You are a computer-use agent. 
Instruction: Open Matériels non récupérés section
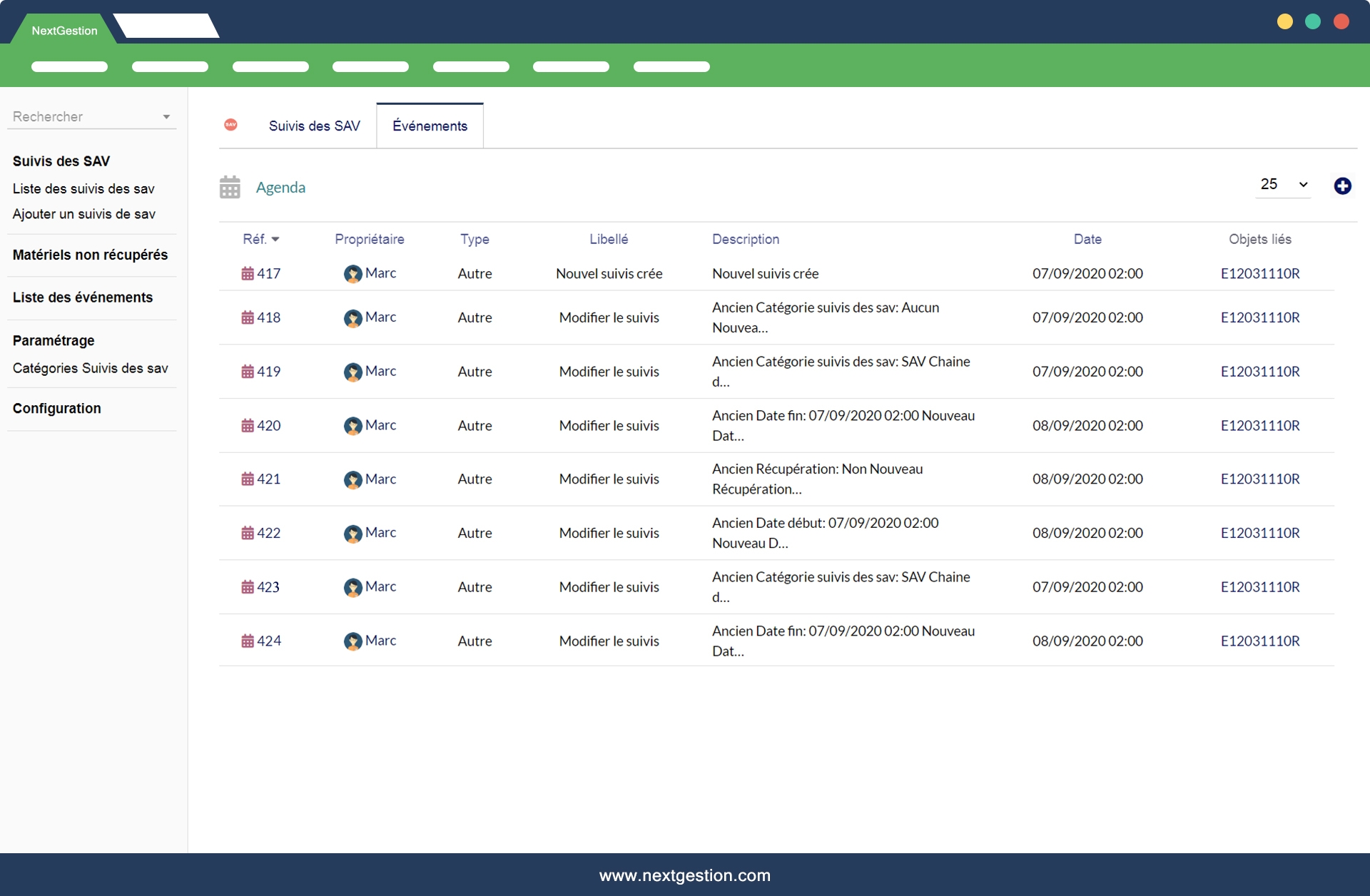click(x=90, y=255)
